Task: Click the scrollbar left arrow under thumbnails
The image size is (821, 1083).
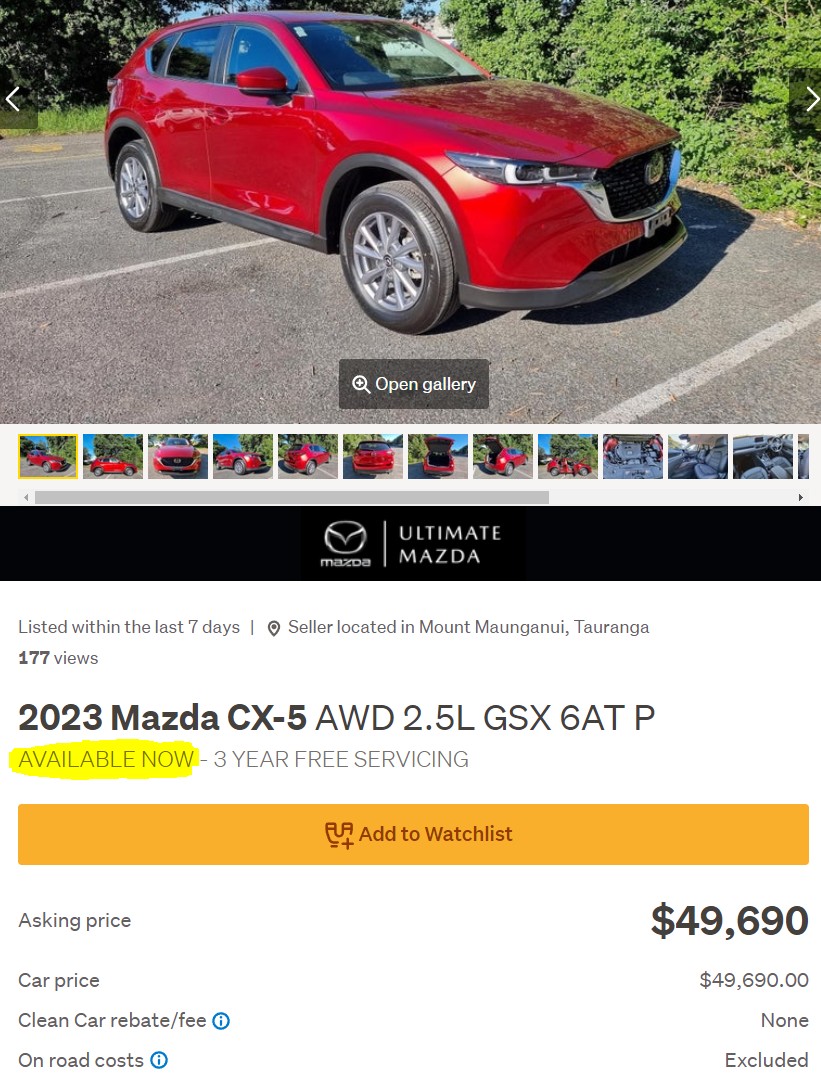Action: pyautogui.click(x=26, y=497)
